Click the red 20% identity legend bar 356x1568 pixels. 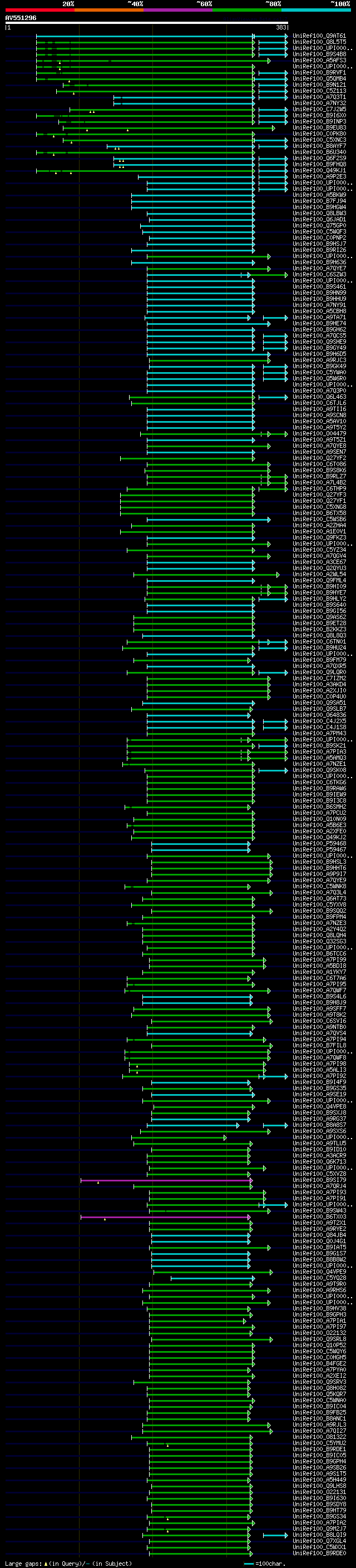40,10
